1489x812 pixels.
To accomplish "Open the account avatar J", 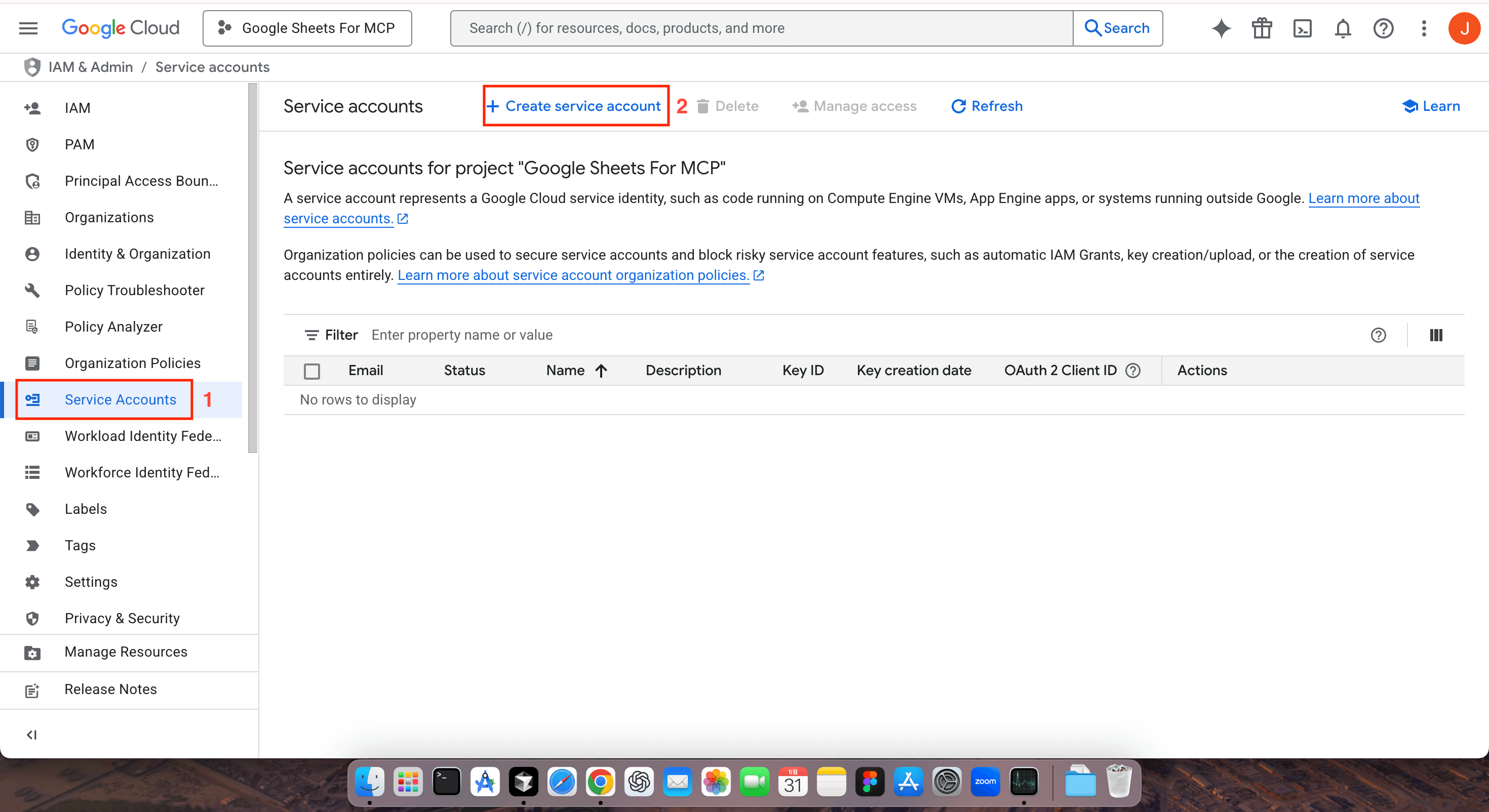I will click(x=1464, y=28).
